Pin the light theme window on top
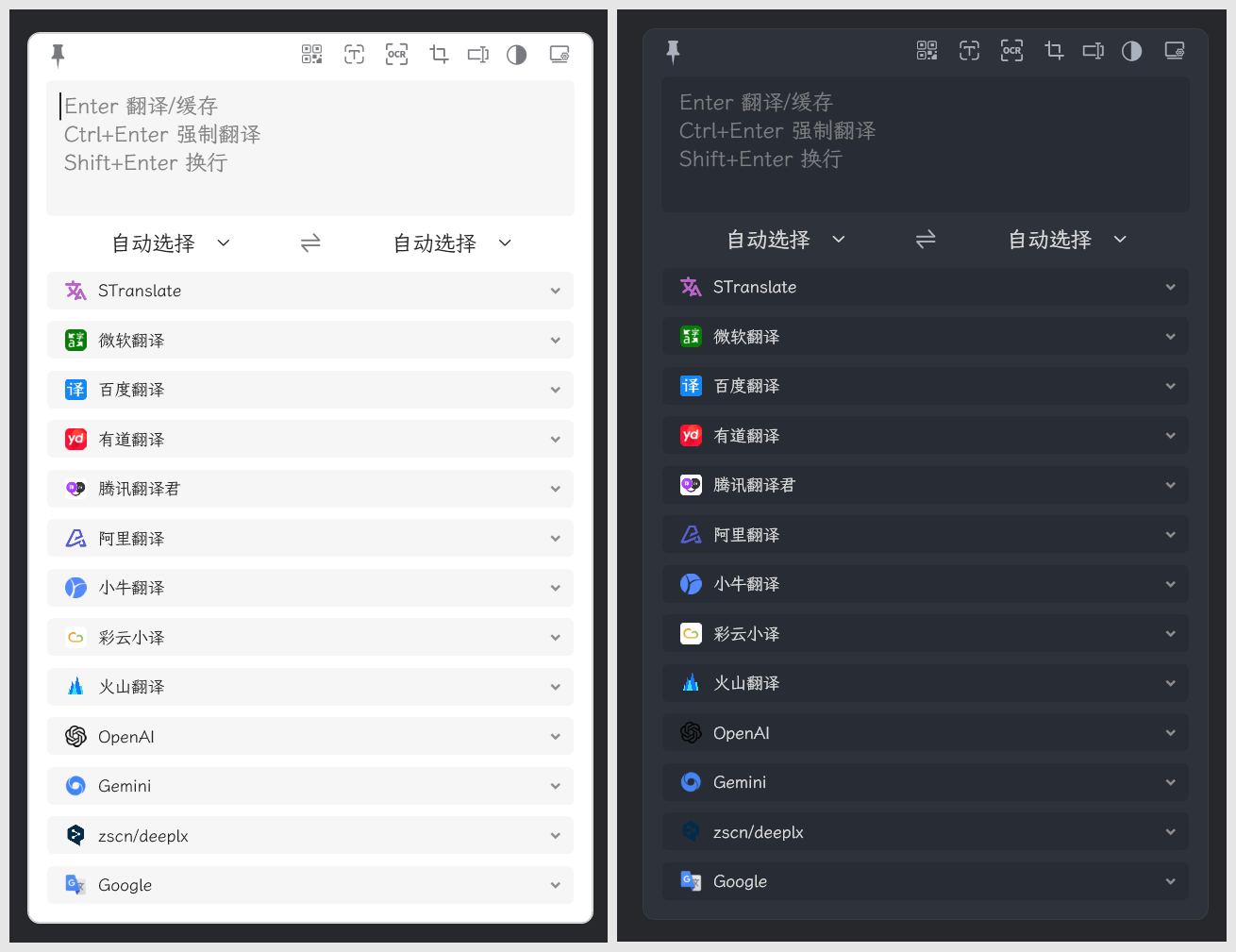 pos(58,56)
